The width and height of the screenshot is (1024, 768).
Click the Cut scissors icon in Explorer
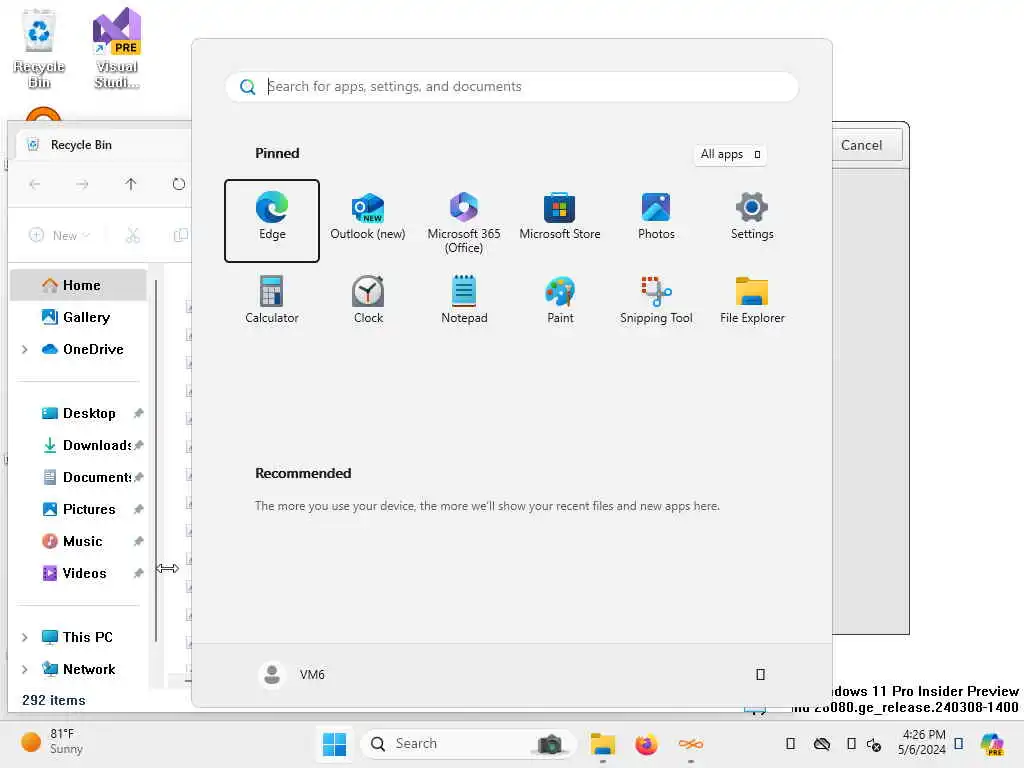pos(133,235)
